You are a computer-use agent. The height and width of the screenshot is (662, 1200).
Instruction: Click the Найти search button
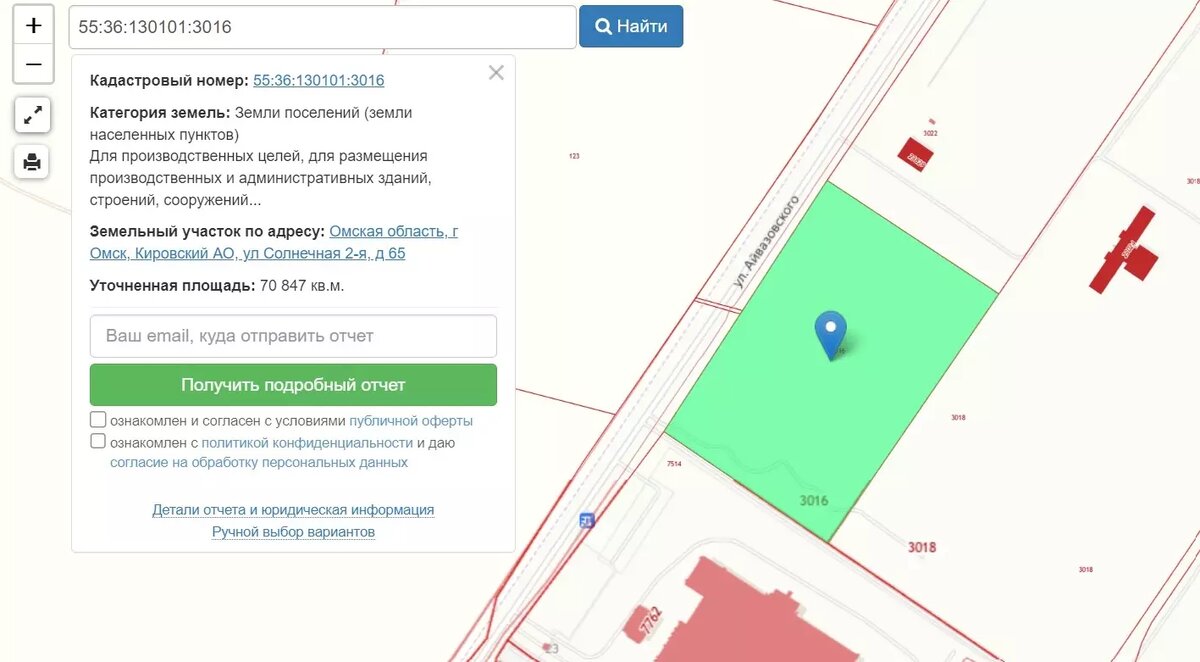pos(631,26)
